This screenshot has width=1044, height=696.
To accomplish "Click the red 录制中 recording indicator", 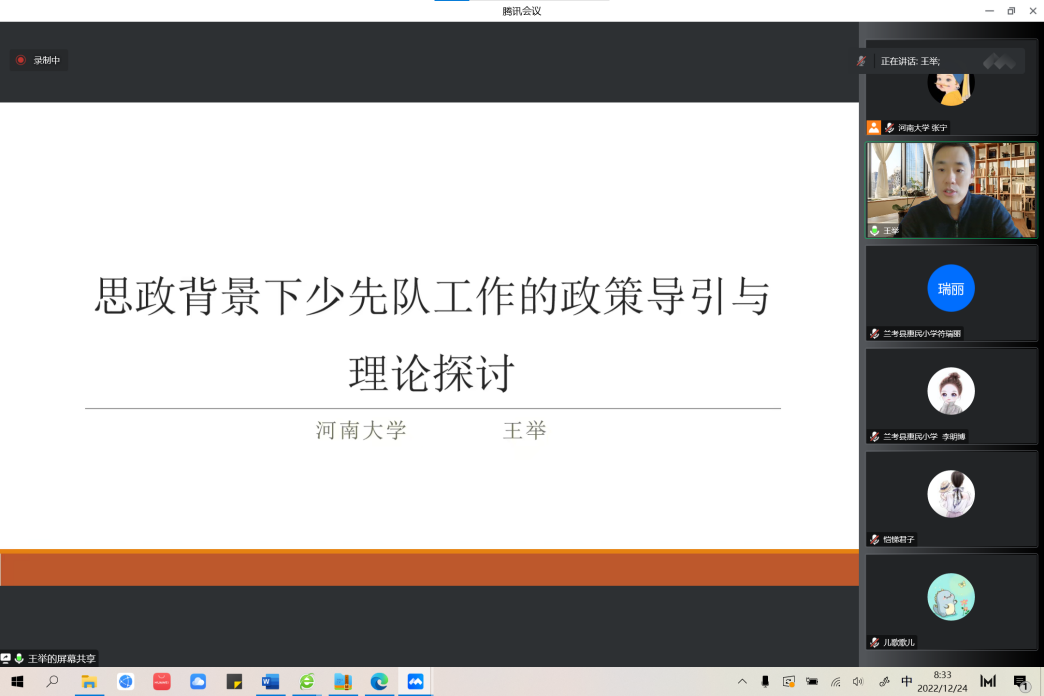I will (39, 60).
